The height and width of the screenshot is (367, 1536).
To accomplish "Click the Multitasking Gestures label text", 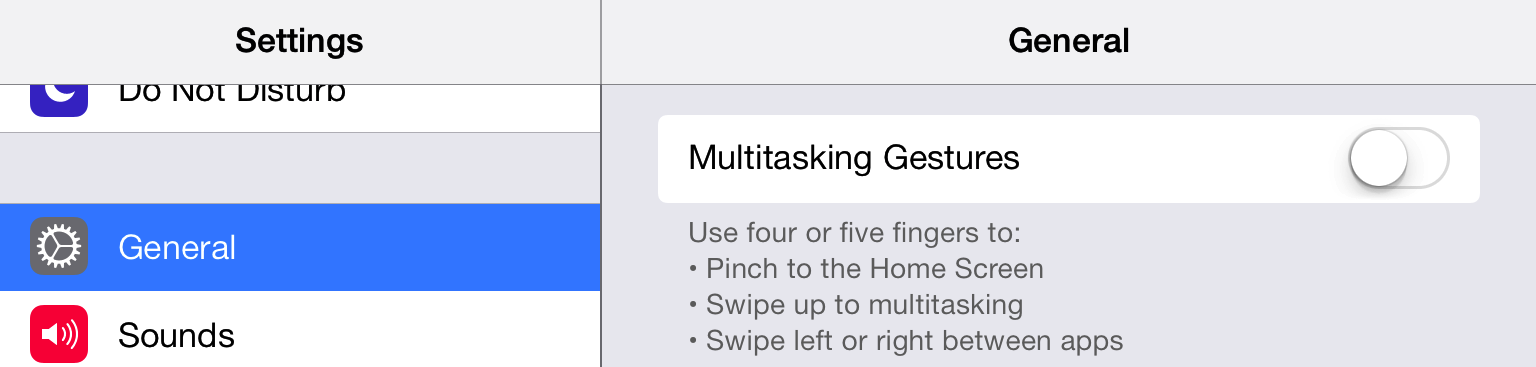I will coord(854,158).
